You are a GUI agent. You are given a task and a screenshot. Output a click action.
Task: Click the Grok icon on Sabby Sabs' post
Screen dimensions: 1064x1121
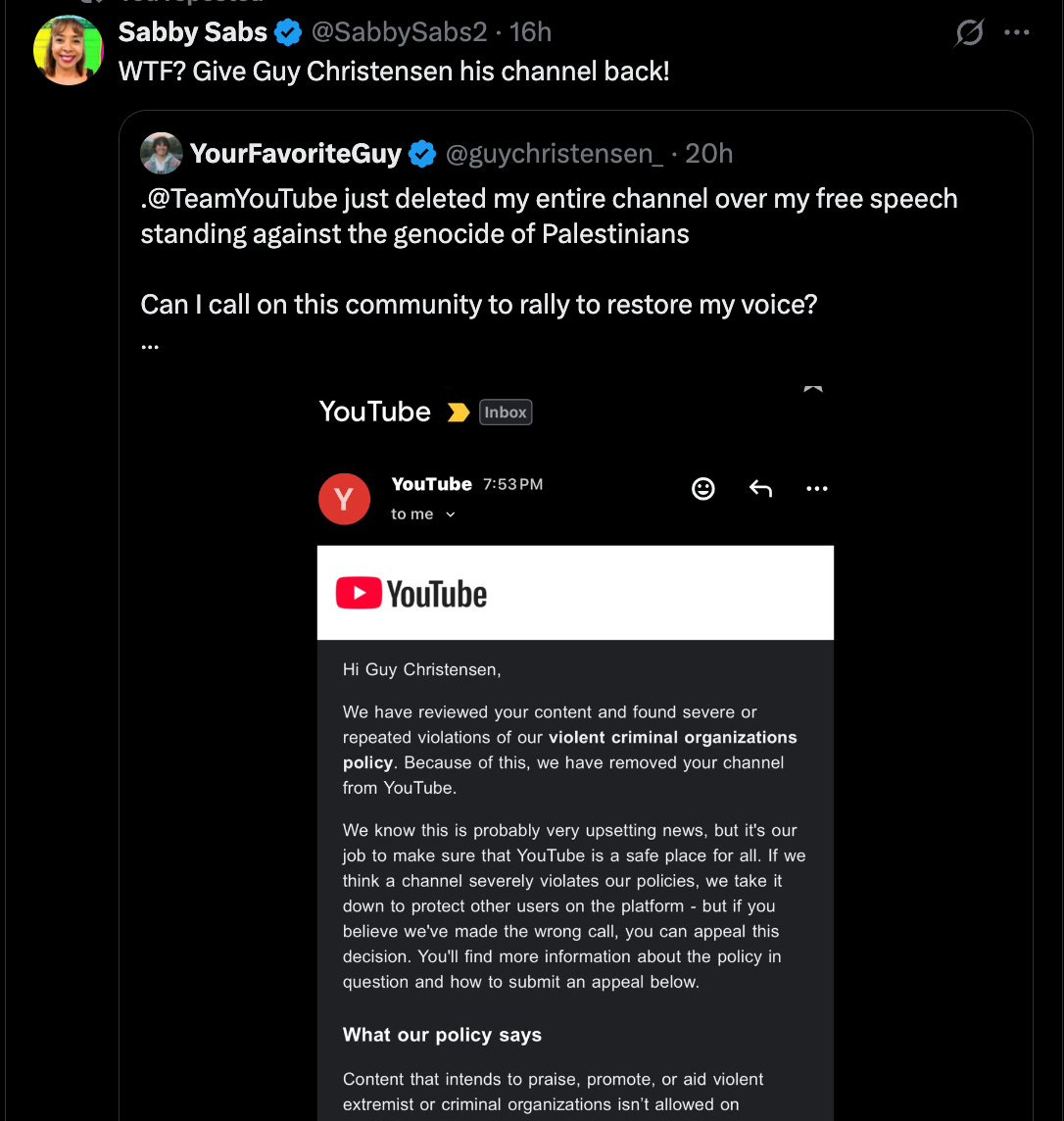pyautogui.click(x=969, y=33)
